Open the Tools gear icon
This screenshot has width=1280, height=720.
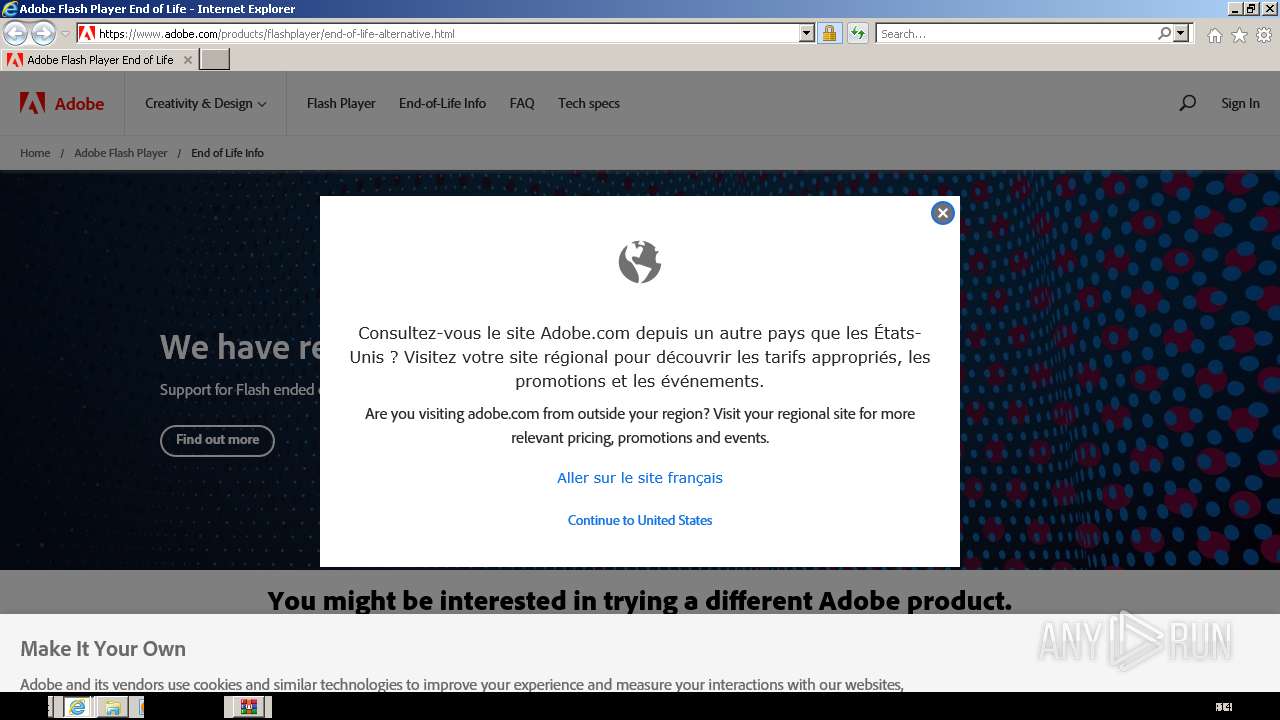tap(1264, 35)
